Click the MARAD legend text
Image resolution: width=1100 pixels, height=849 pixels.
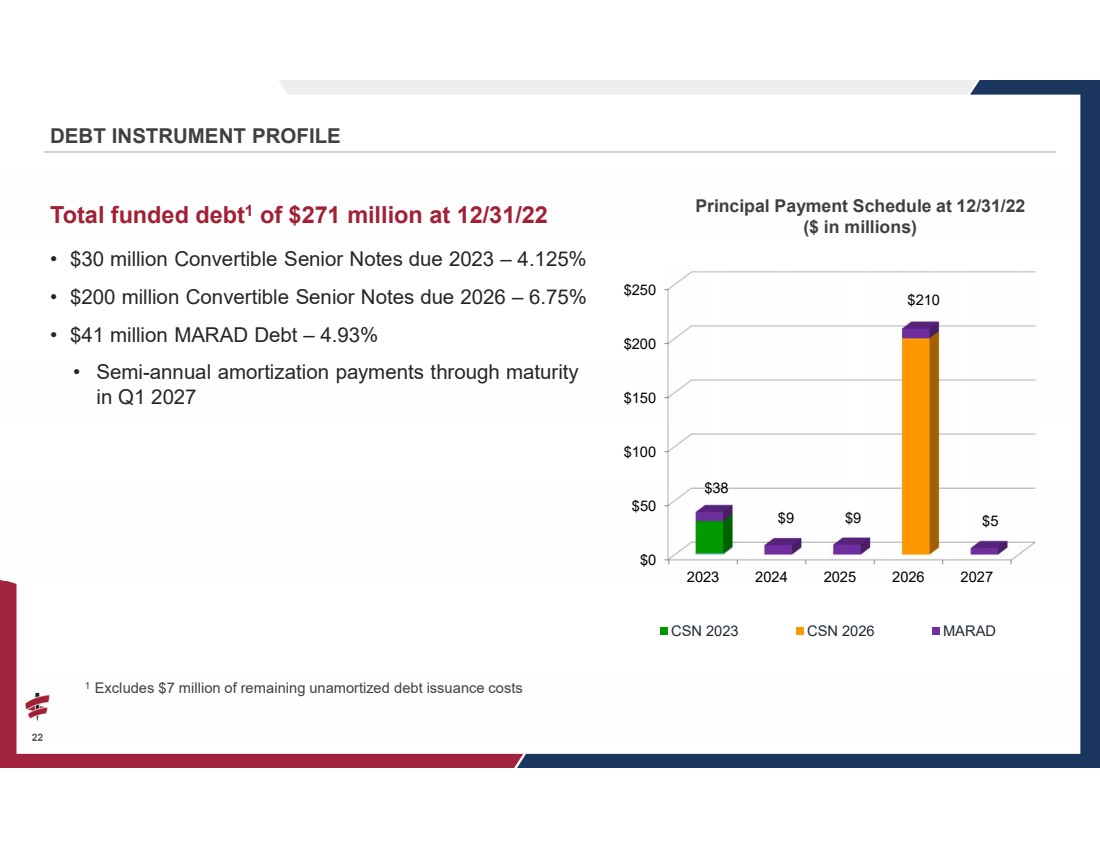[969, 631]
